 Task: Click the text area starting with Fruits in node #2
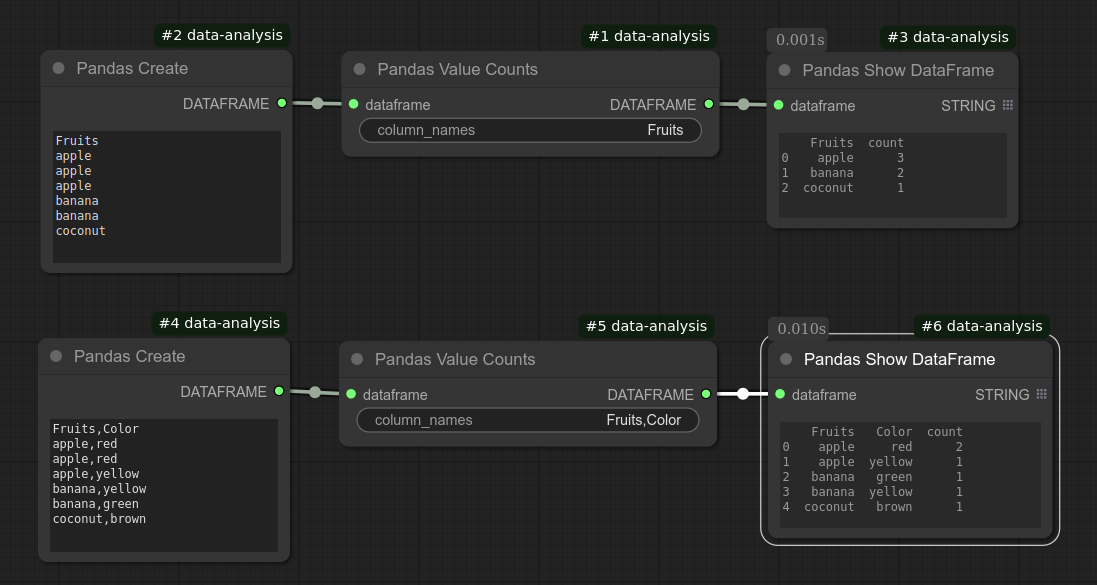[167, 197]
